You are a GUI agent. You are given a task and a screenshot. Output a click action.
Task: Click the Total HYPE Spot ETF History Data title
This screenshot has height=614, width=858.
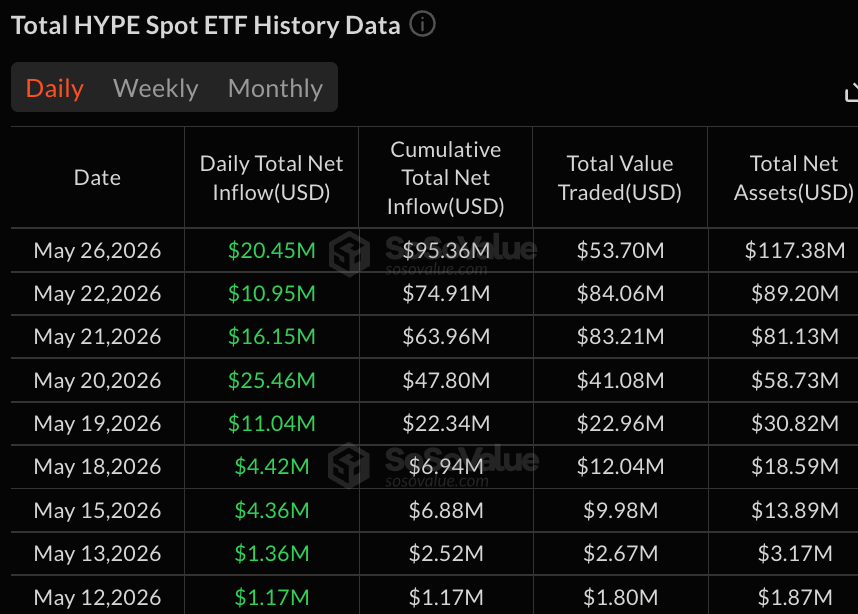click(x=206, y=25)
